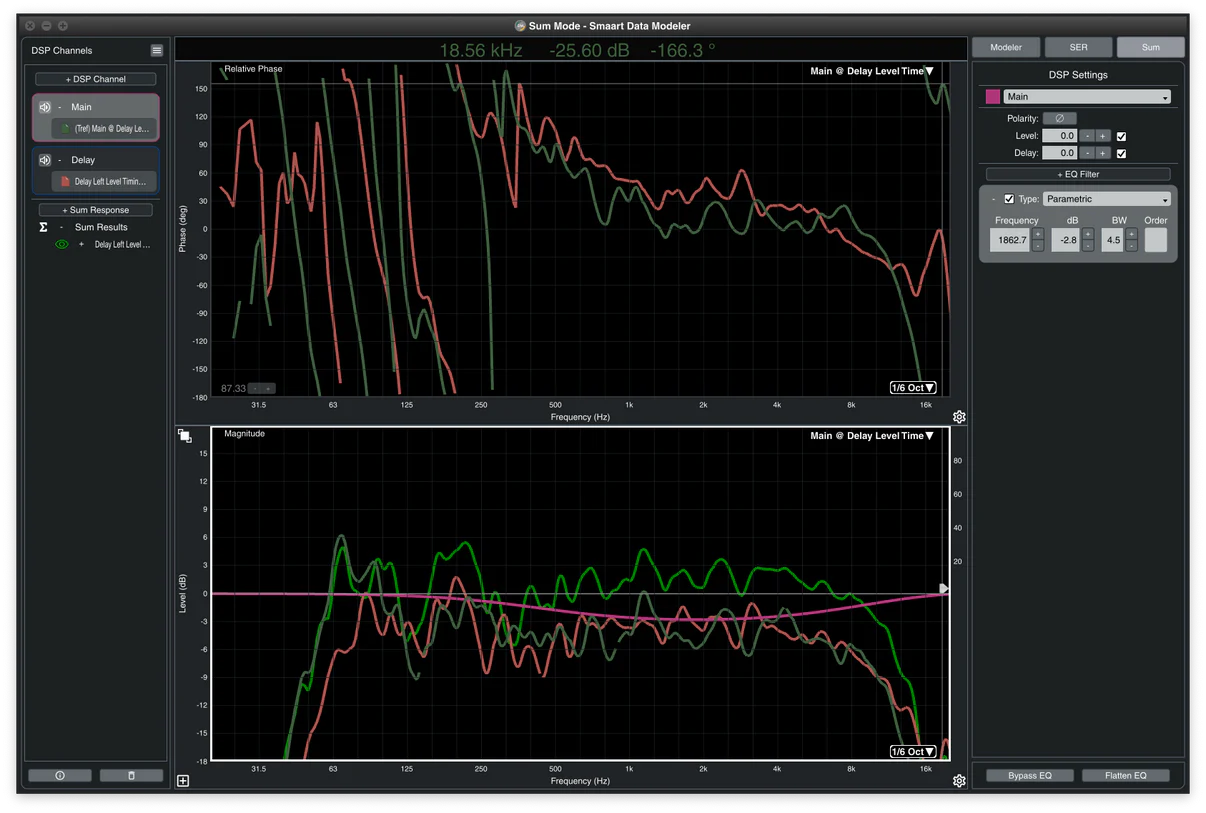Disable the Parametric EQ filter checkbox
The image size is (1206, 813).
1009,199
